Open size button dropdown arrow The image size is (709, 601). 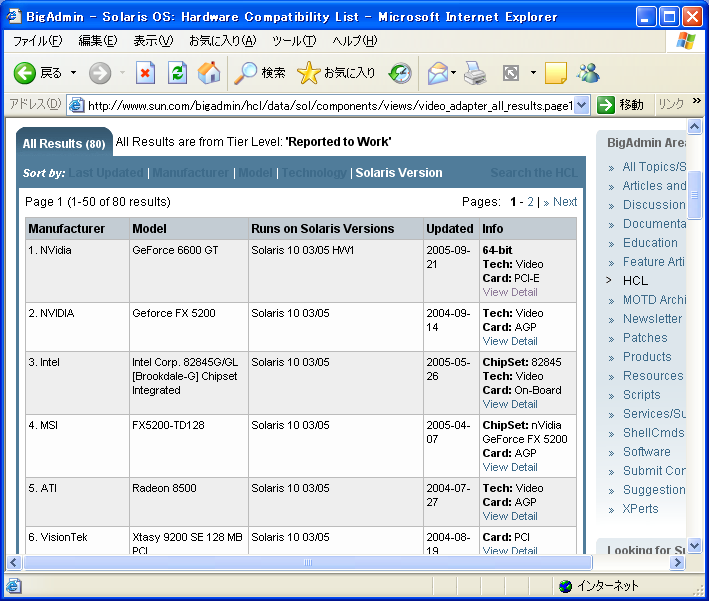pyautogui.click(x=534, y=73)
